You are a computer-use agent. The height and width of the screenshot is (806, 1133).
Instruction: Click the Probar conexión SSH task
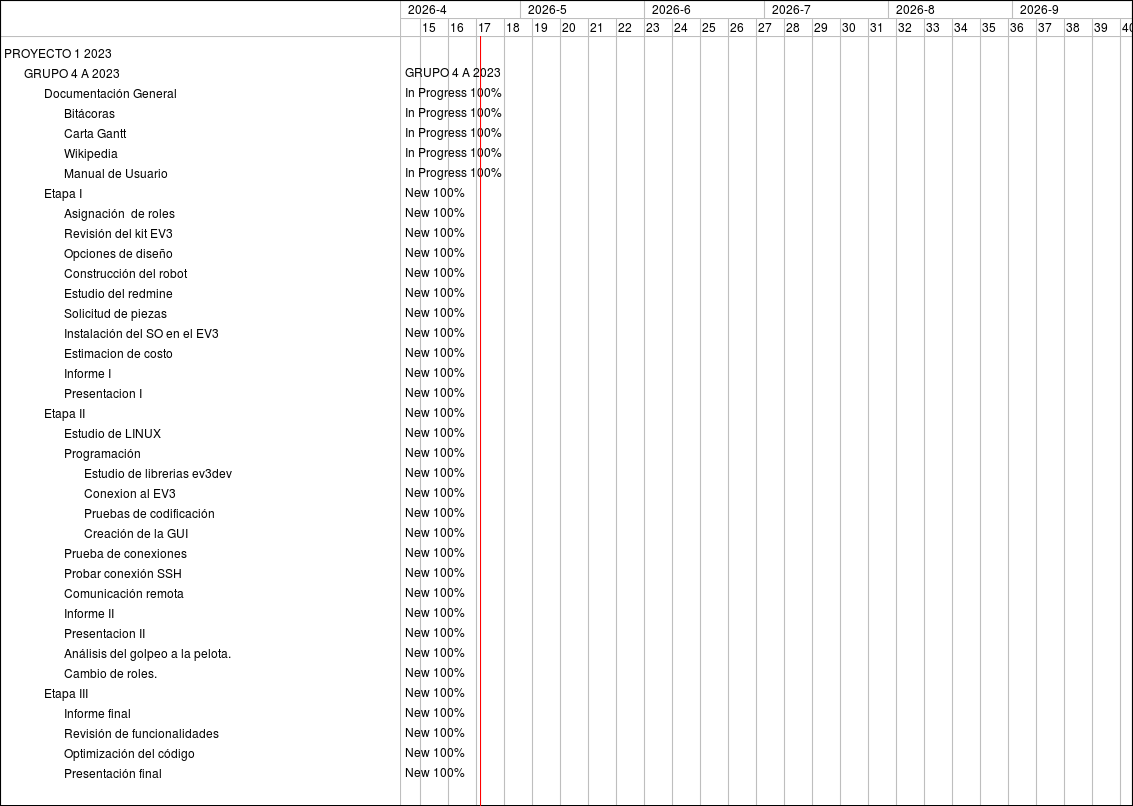[122, 574]
